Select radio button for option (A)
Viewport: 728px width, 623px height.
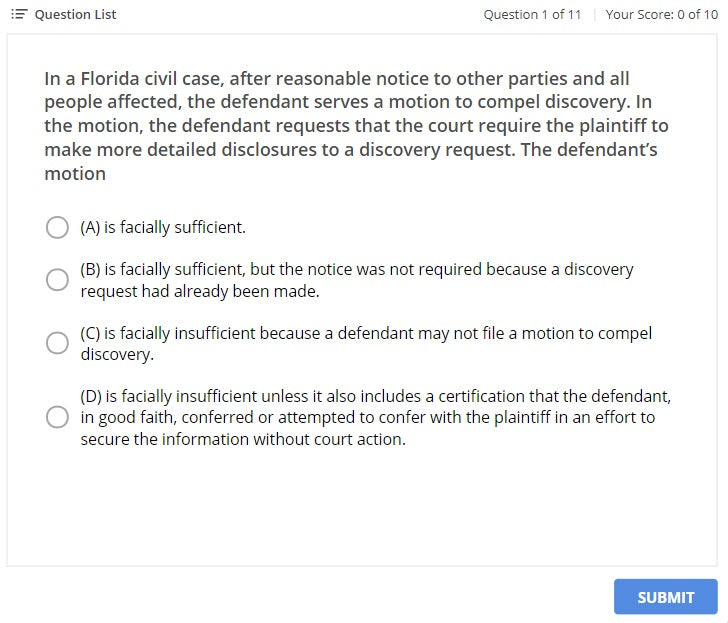point(58,228)
